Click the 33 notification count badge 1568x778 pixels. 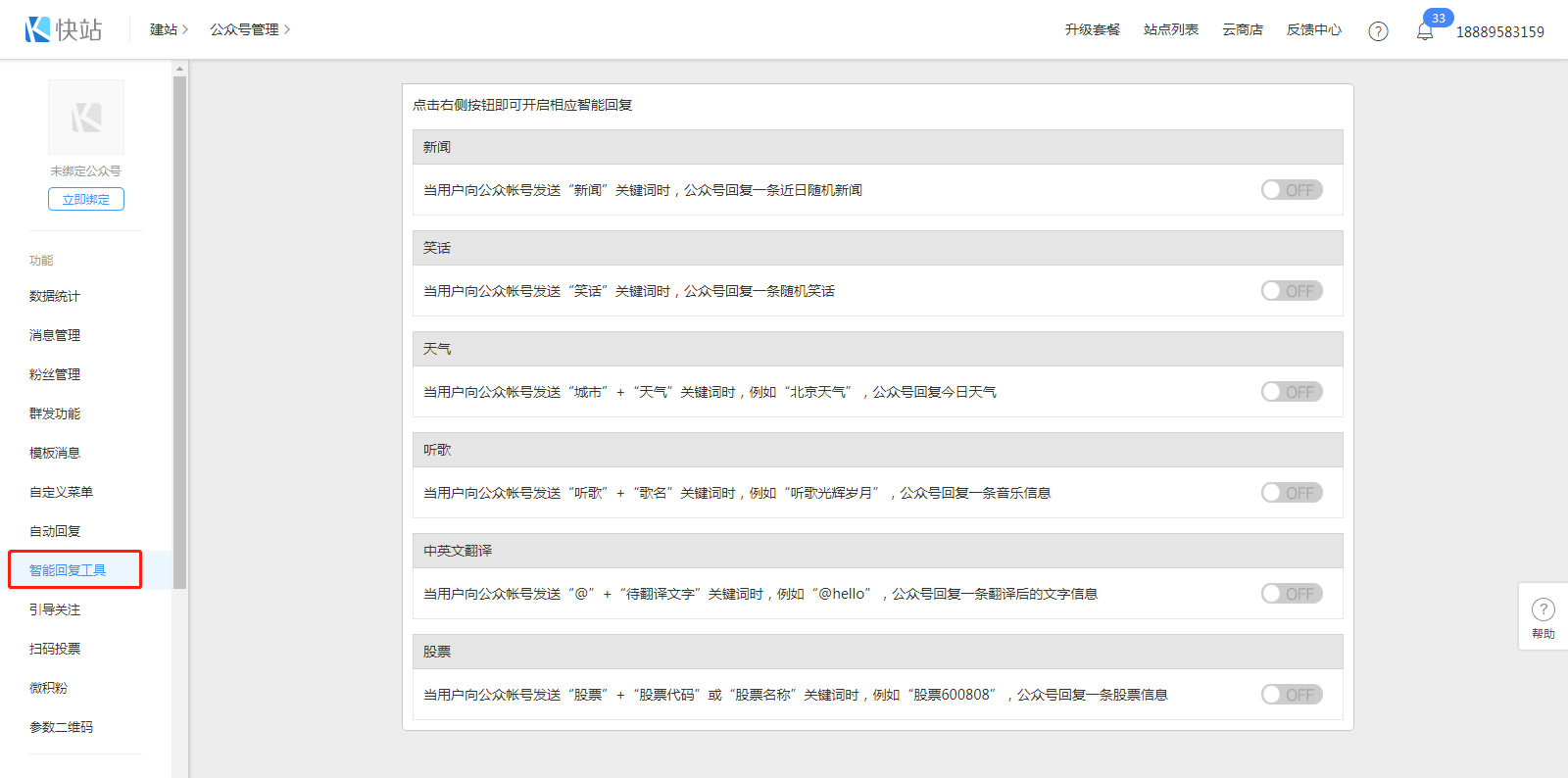[x=1438, y=18]
